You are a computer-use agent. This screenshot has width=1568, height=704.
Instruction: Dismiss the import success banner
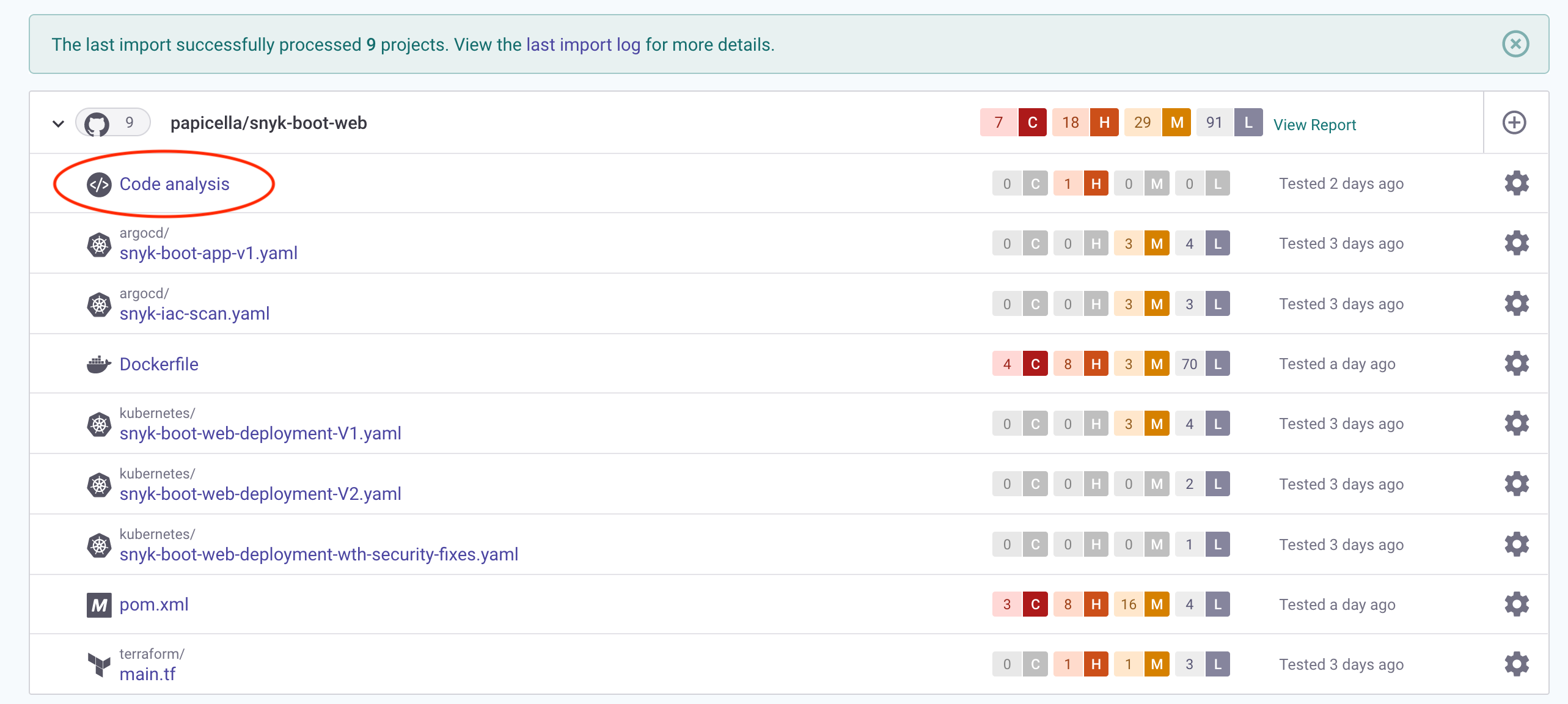click(x=1515, y=44)
